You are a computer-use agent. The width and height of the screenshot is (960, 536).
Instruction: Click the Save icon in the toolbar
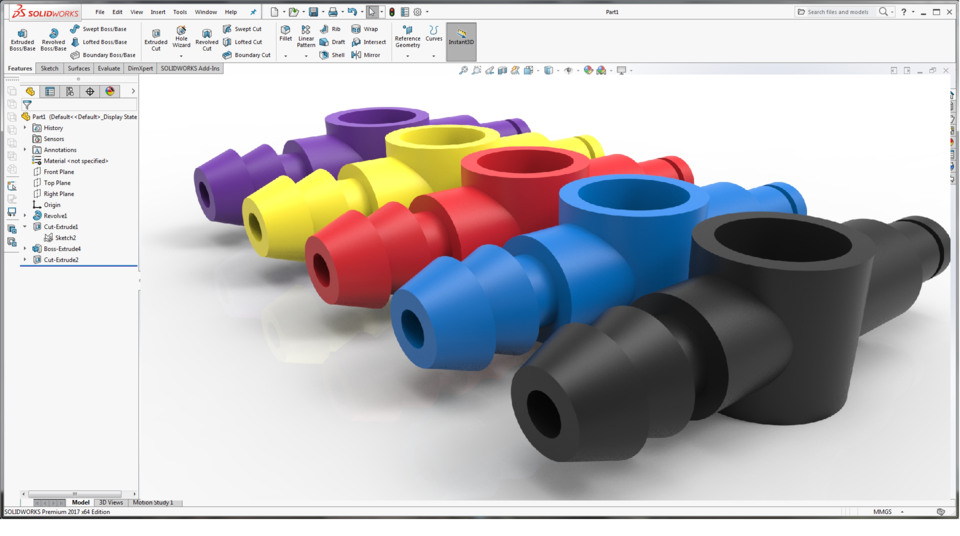[313, 12]
